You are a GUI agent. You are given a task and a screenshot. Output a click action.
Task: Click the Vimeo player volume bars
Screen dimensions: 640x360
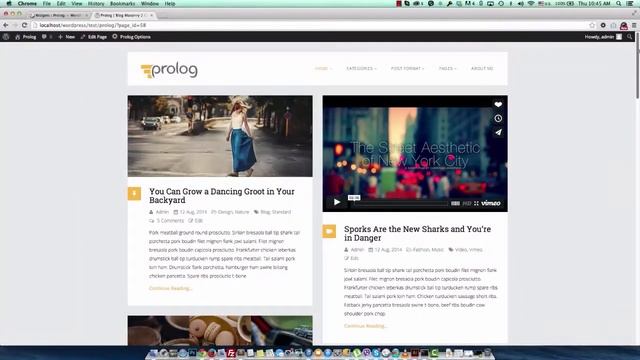pos(456,203)
